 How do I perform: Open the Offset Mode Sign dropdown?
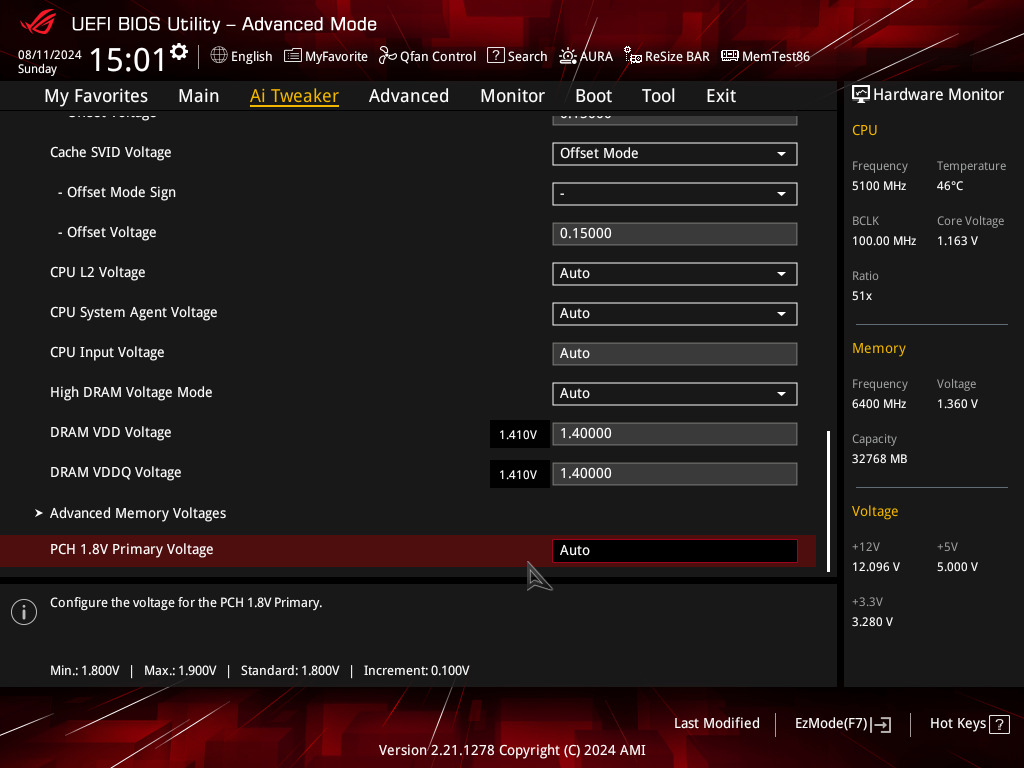(675, 194)
